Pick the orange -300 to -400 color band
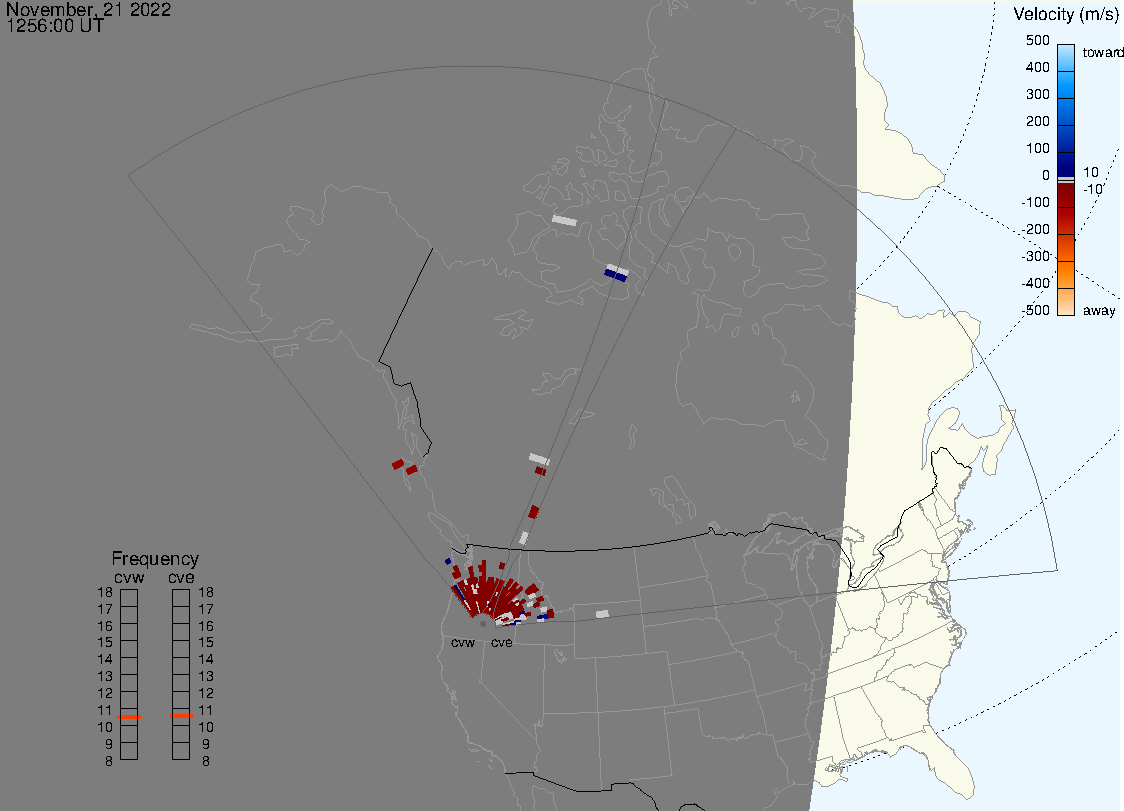 1066,275
